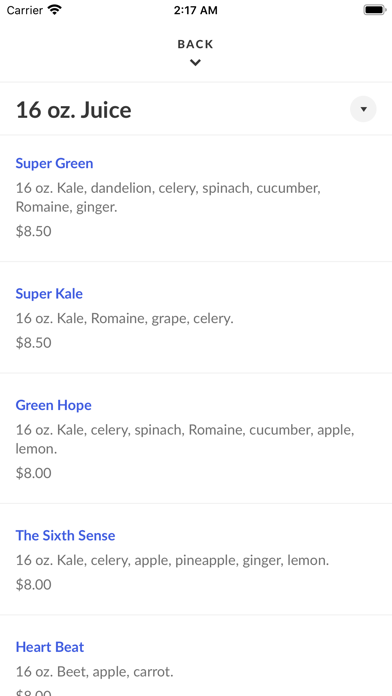
Task: Tap the 2:17 AM clock
Action: (x=196, y=10)
